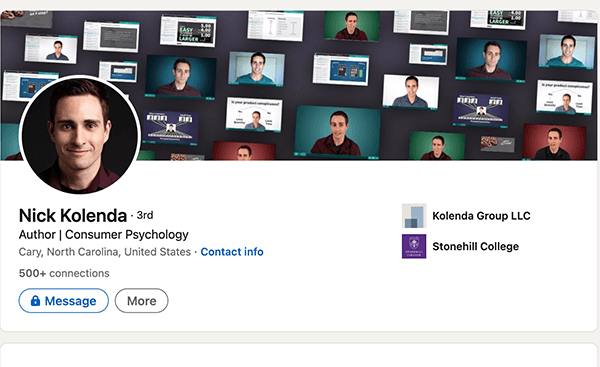The image size is (600, 367).
Task: Click the 3rd degree connection badge
Action: tap(145, 215)
